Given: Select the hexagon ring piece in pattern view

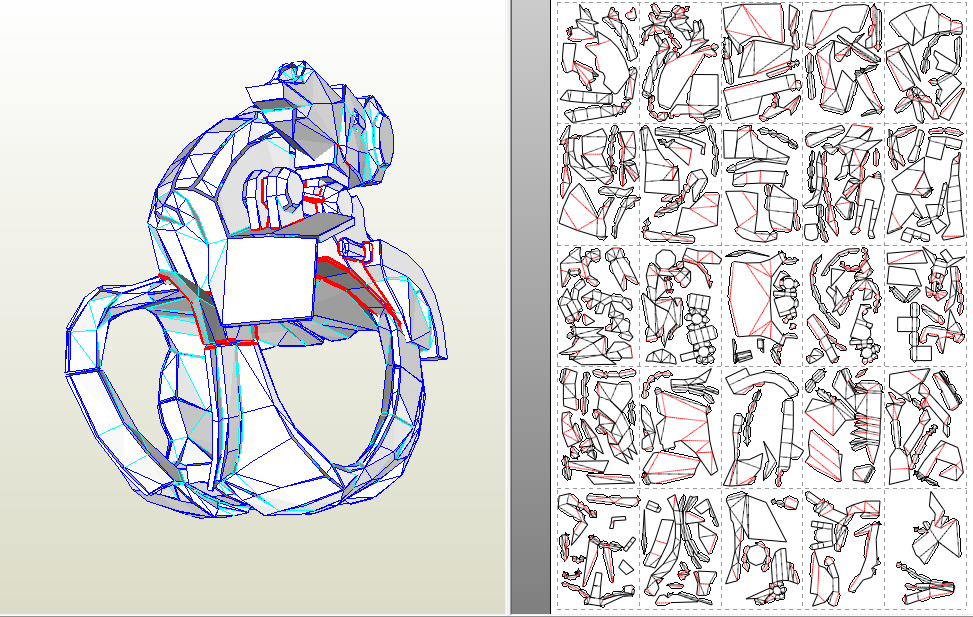Looking at the screenshot, I should pyautogui.click(x=756, y=554).
